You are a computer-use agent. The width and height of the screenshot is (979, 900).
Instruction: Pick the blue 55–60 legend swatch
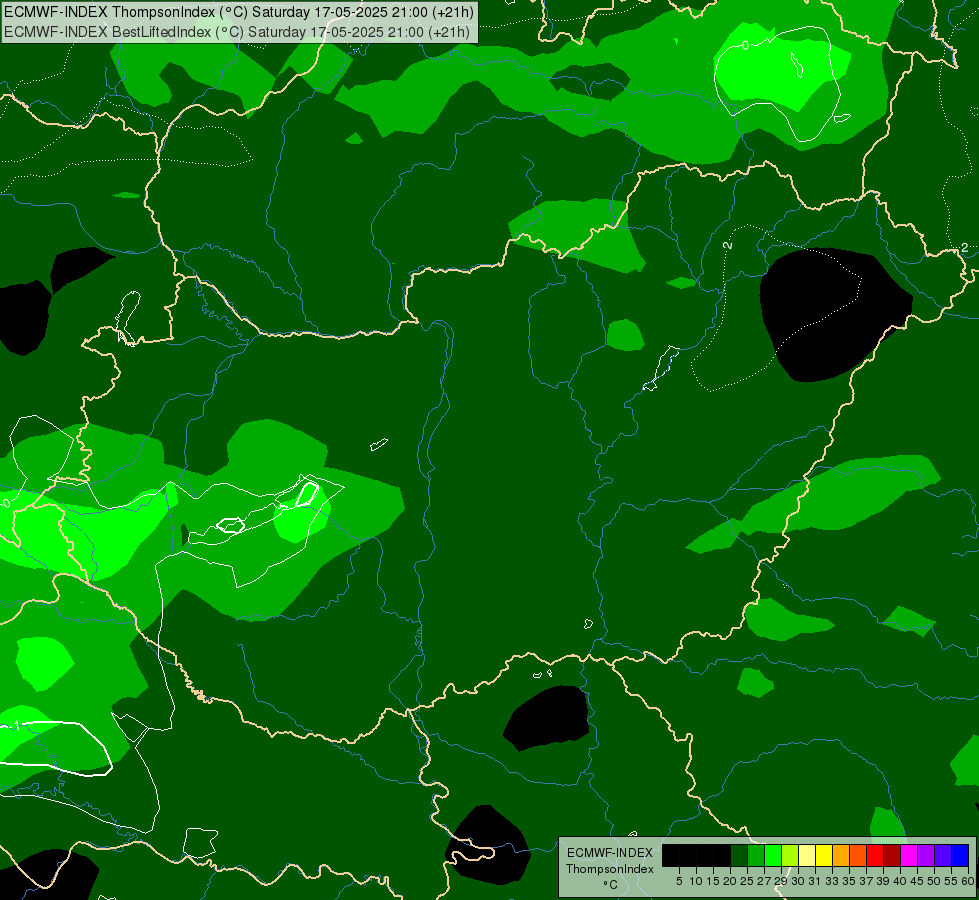[x=960, y=855]
